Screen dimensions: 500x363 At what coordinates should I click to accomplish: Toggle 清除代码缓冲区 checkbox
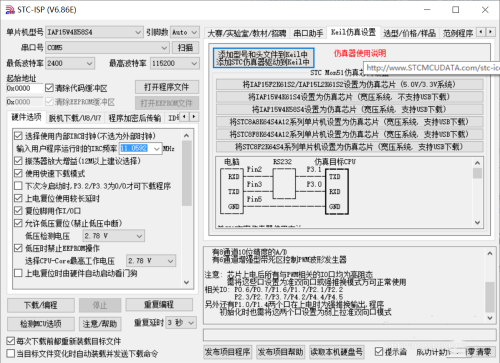pyautogui.click(x=49, y=88)
